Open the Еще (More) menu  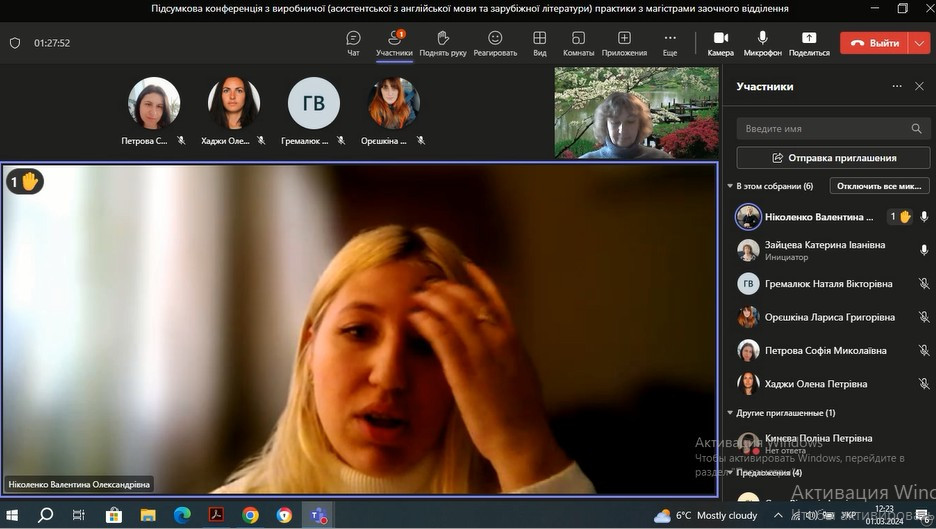(x=669, y=42)
